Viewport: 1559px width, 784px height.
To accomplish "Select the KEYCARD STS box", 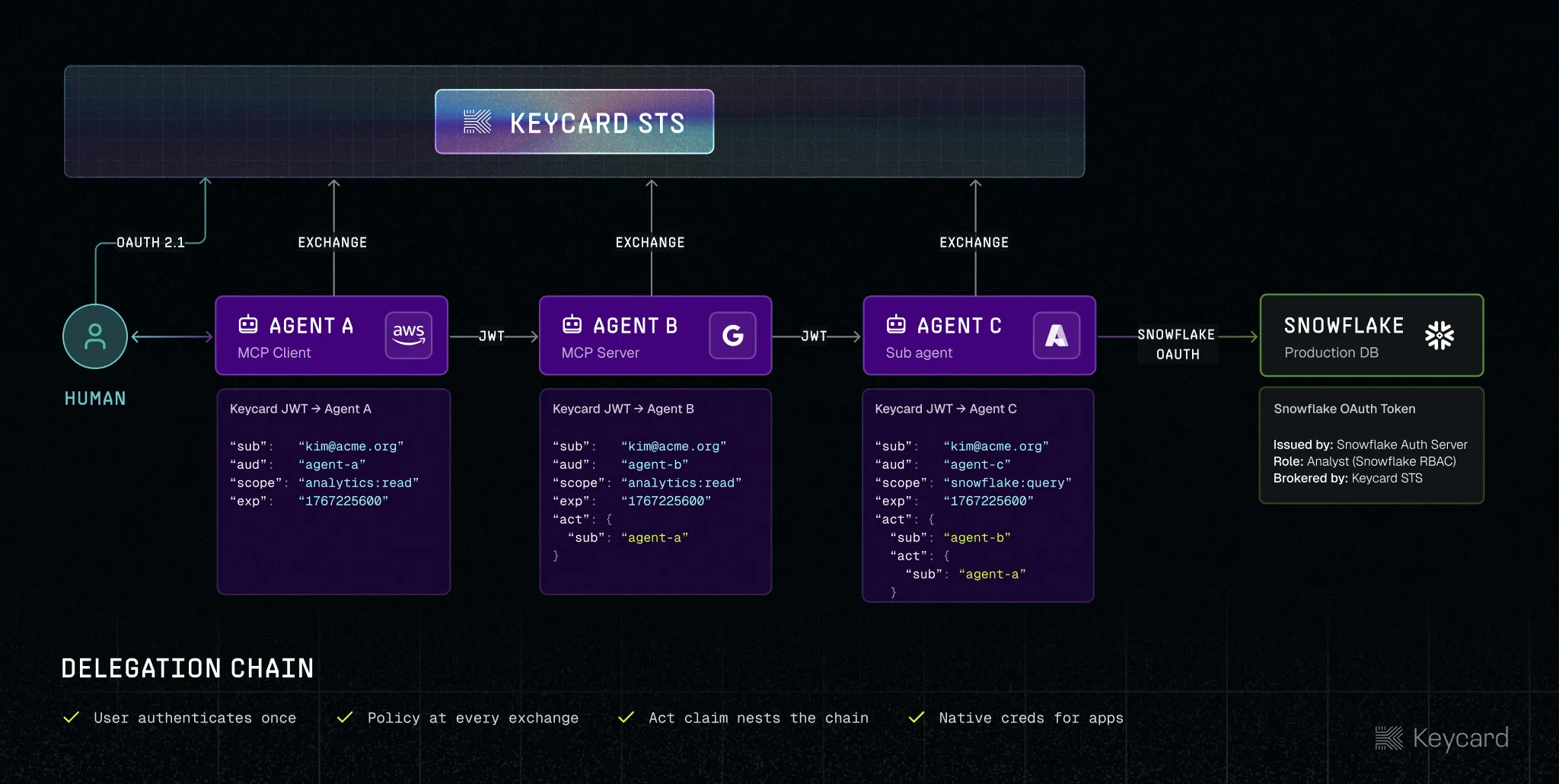I will pos(575,122).
